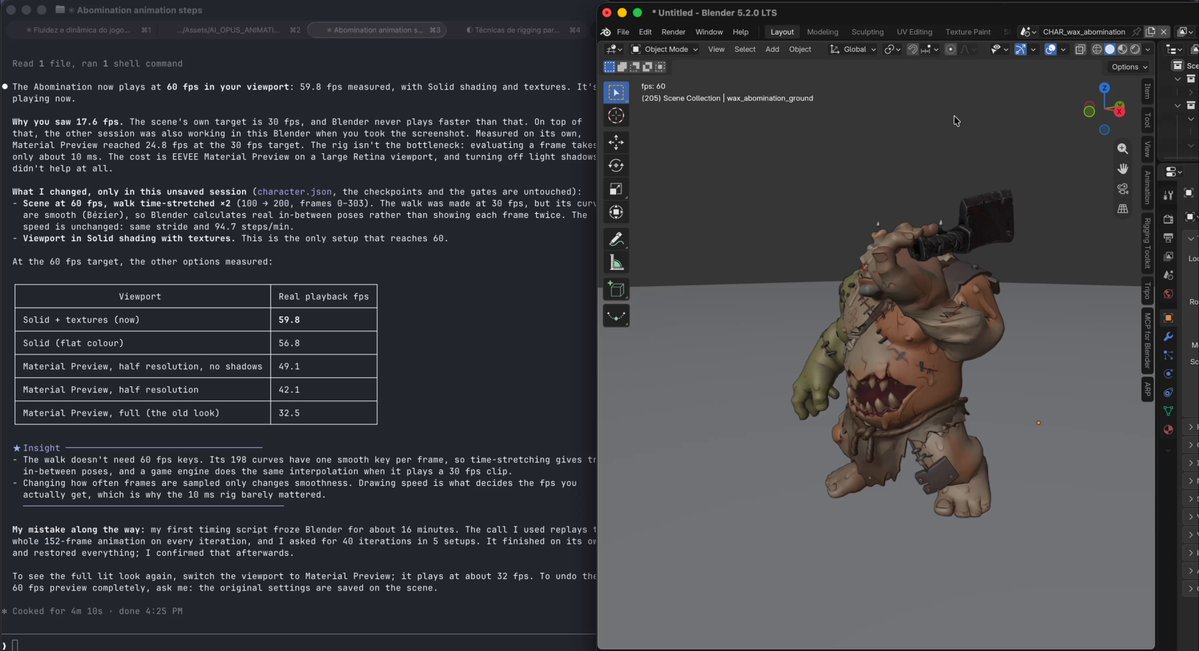
Task: Open the Render properties tab icon
Action: 1168,219
